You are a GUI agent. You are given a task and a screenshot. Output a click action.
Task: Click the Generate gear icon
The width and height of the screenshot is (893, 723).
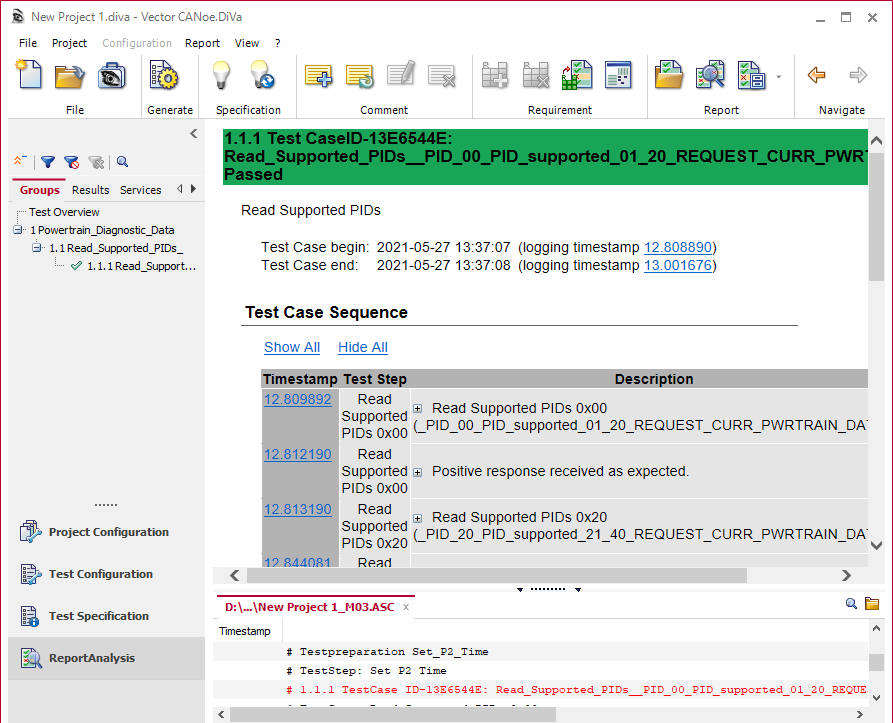(x=164, y=75)
